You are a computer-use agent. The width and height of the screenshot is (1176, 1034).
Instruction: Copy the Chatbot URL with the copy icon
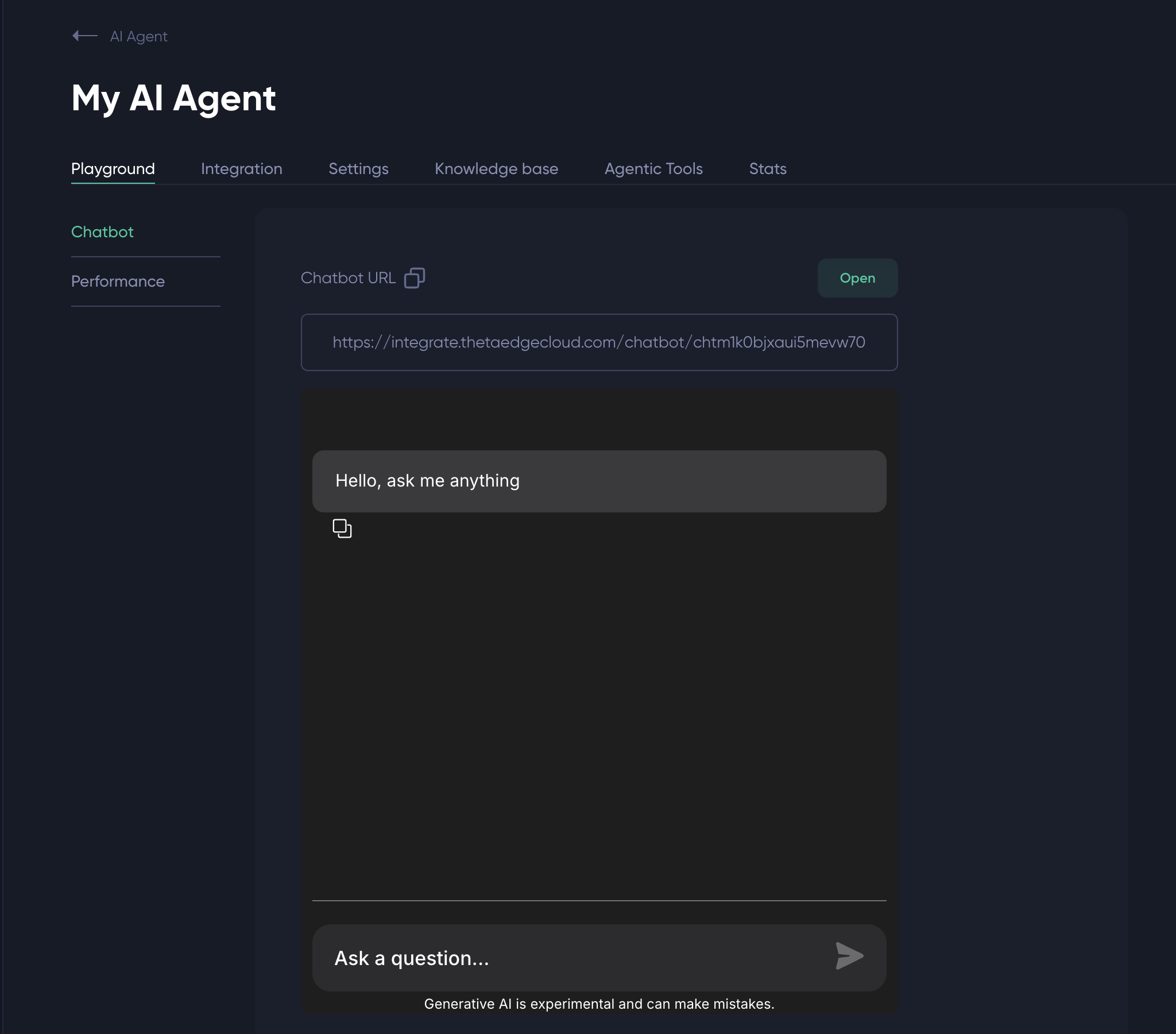414,278
